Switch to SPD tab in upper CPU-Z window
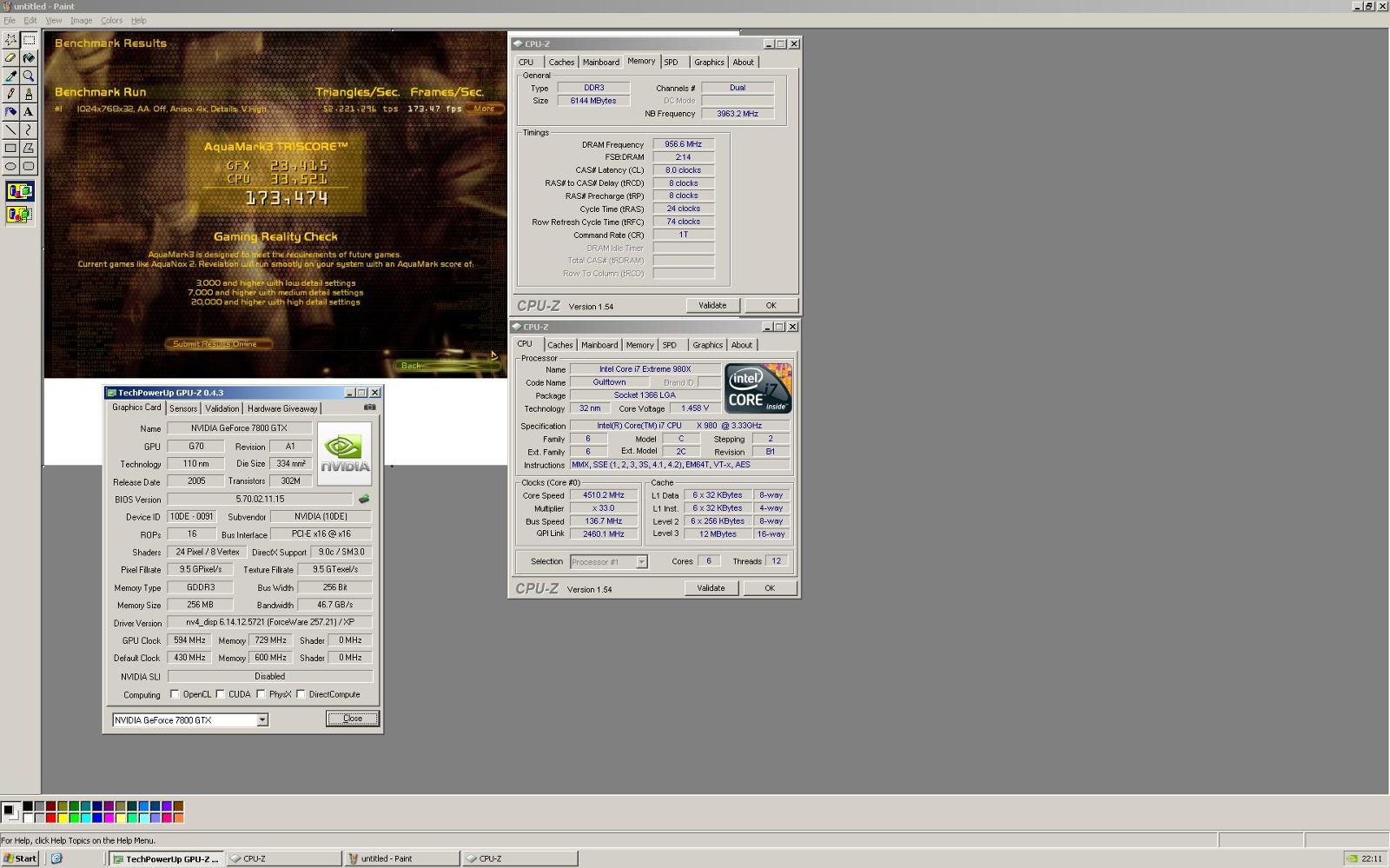 [672, 62]
